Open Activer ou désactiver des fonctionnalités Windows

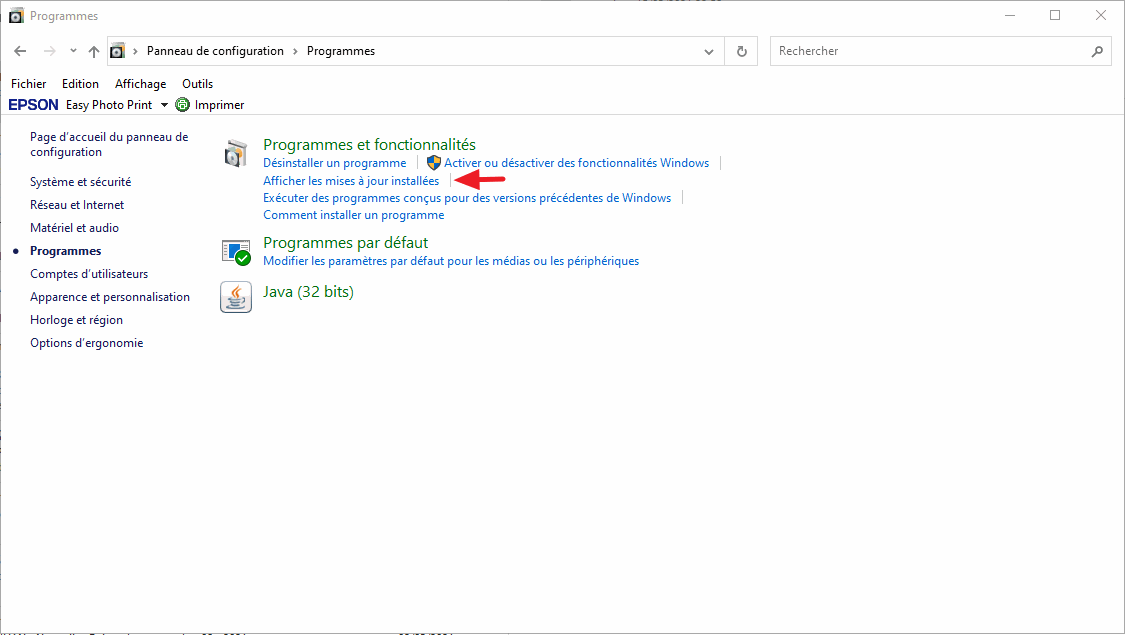click(576, 163)
